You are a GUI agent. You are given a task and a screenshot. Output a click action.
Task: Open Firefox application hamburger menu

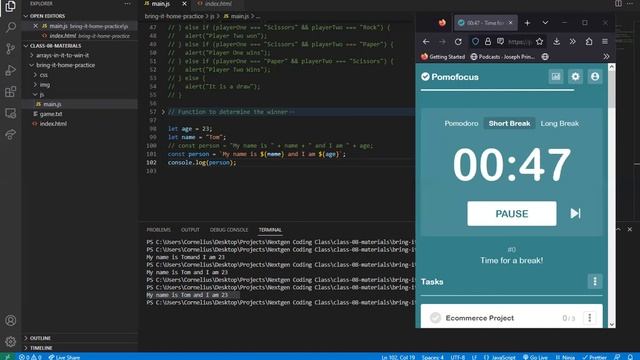point(605,42)
